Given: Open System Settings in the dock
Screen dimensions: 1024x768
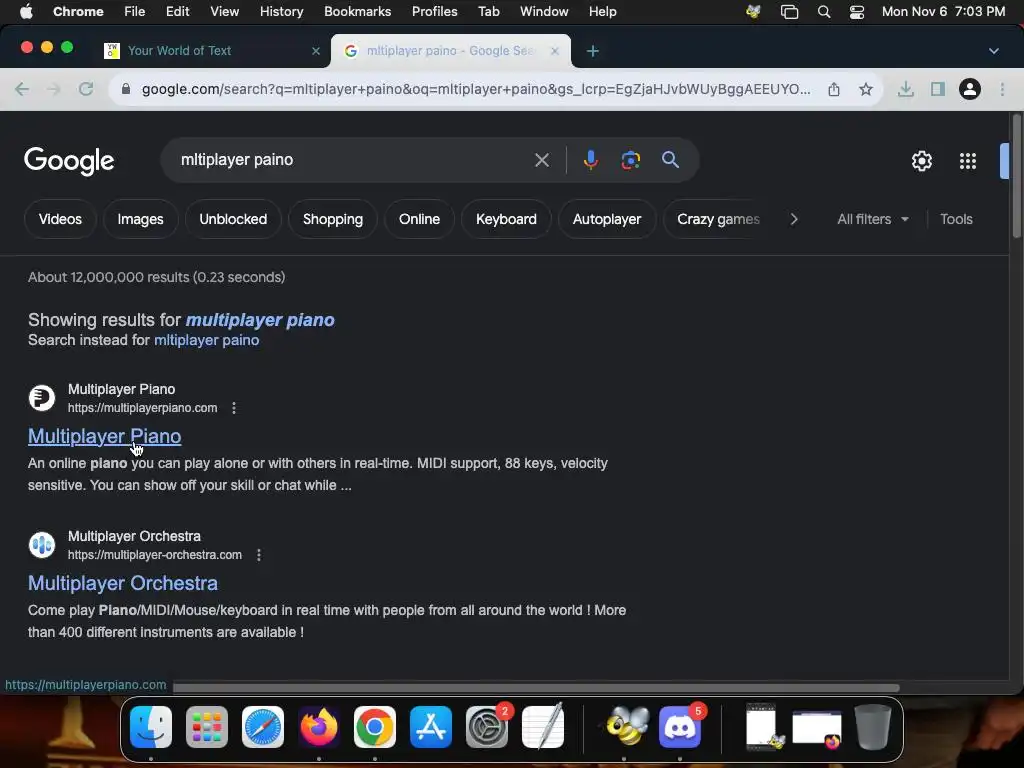Looking at the screenshot, I should point(487,727).
